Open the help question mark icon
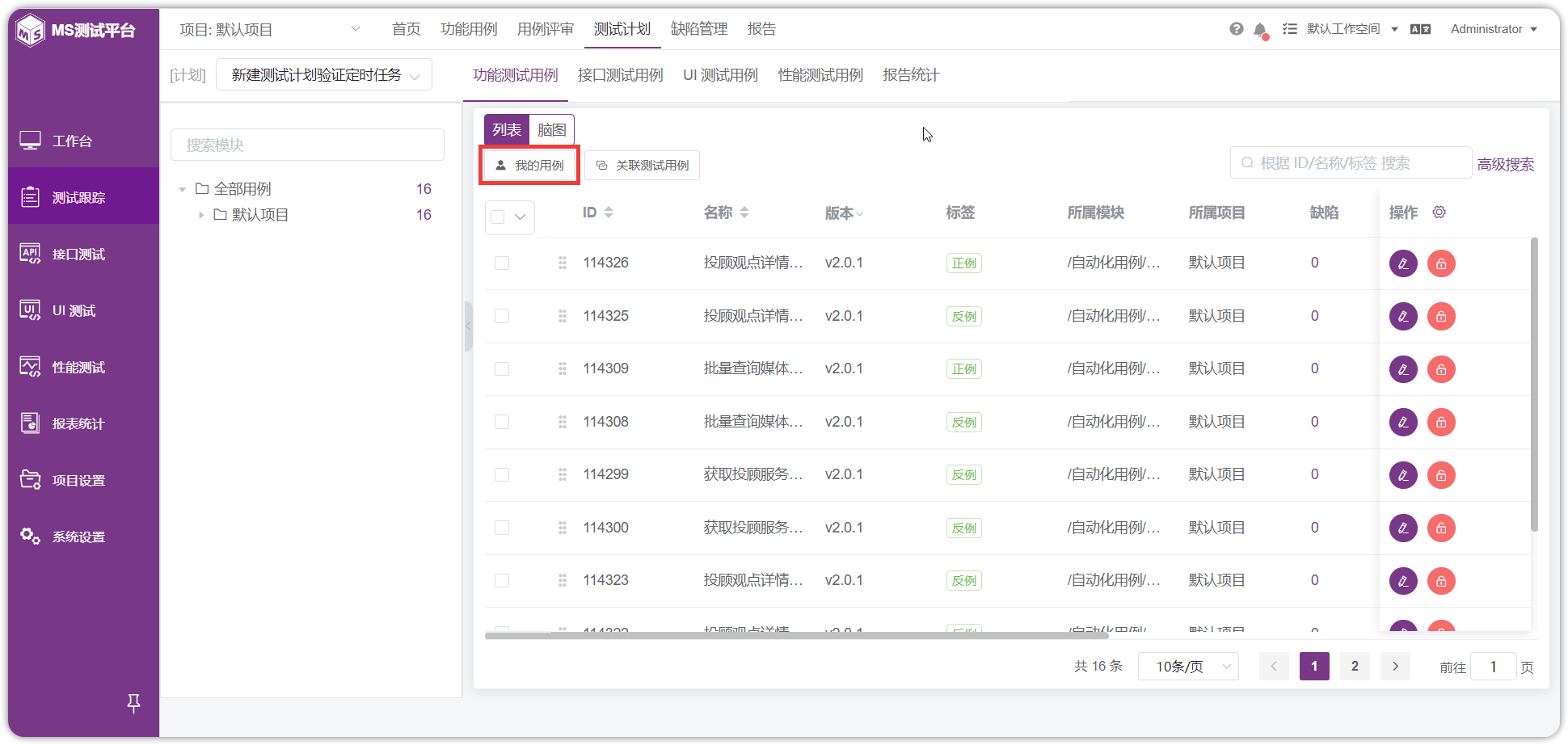Viewport: 1568px width, 745px height. tap(1236, 29)
